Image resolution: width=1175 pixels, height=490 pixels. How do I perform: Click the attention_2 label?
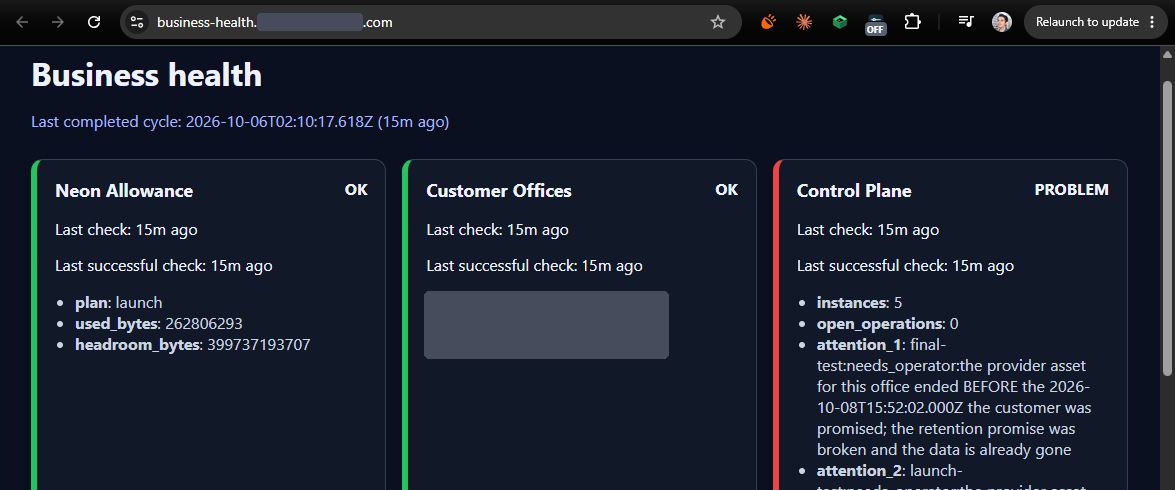pos(859,471)
